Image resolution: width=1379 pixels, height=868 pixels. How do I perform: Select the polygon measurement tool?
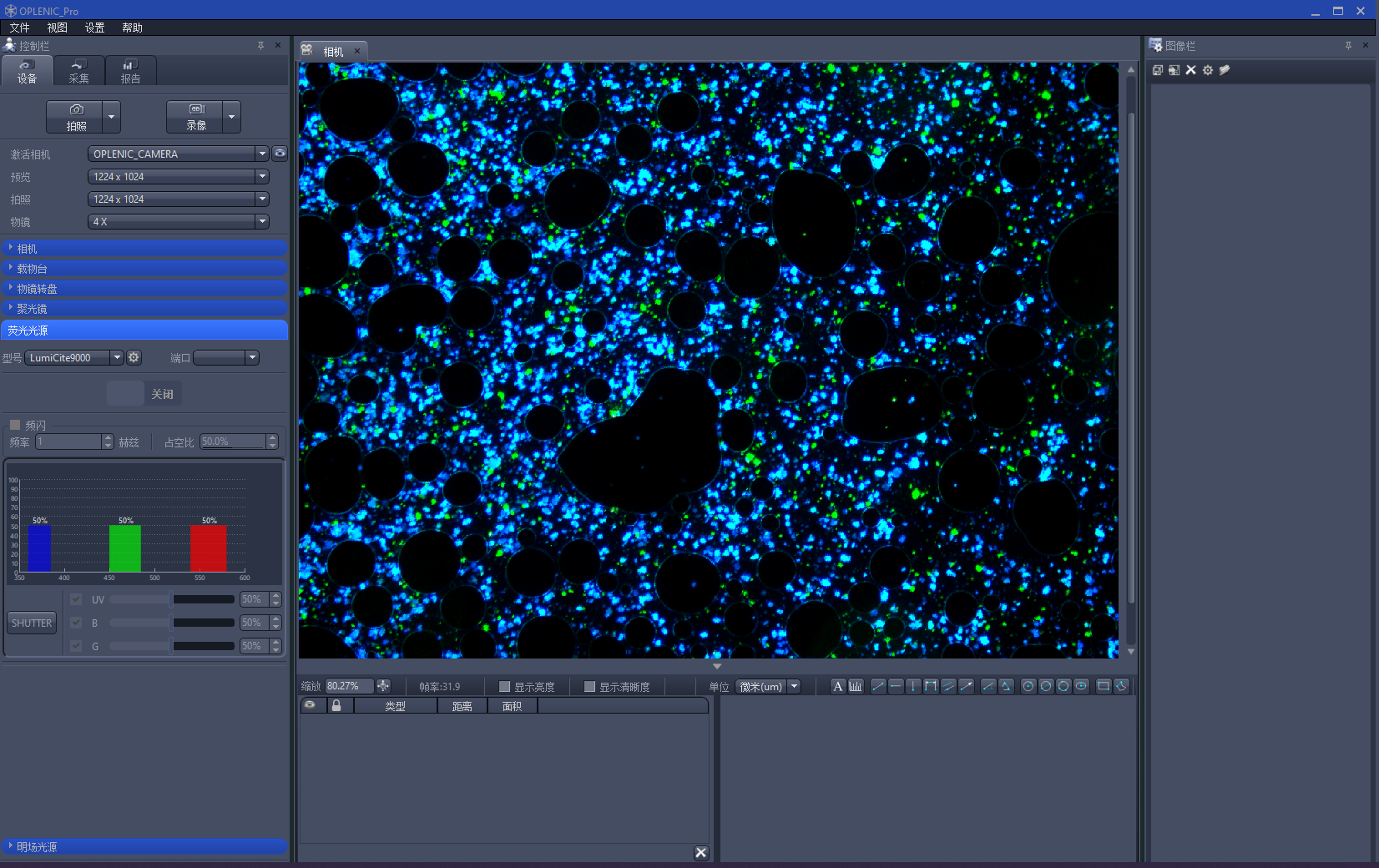pos(1121,686)
